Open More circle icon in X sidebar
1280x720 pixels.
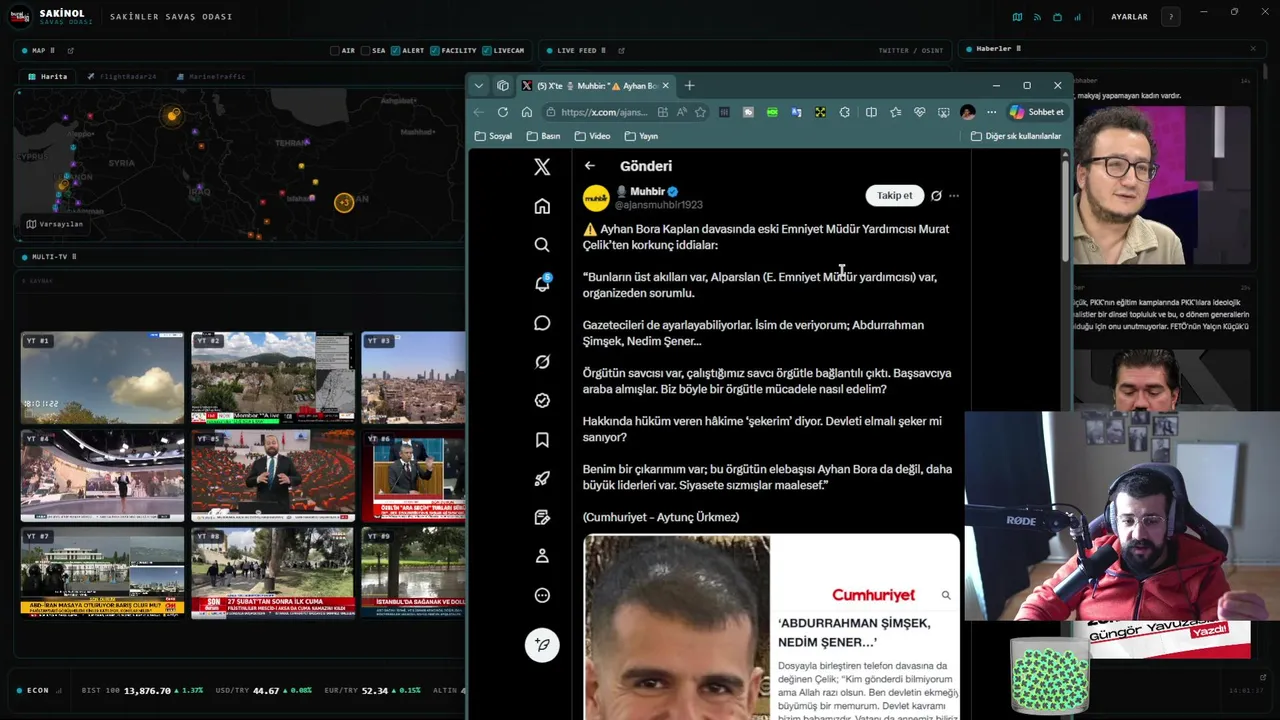[542, 595]
